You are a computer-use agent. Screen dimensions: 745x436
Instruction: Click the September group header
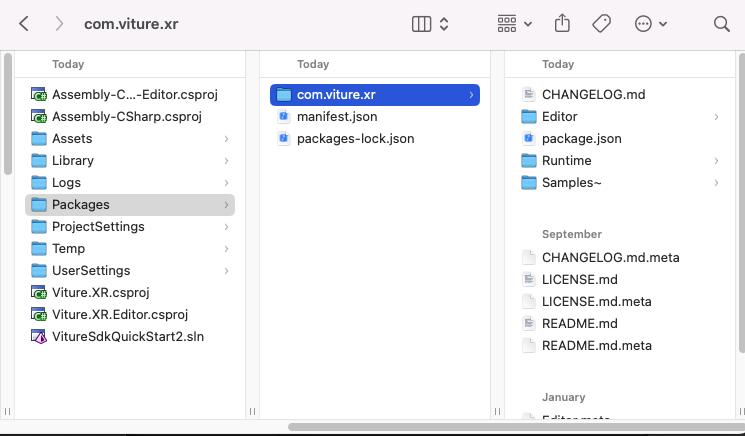click(x=572, y=234)
